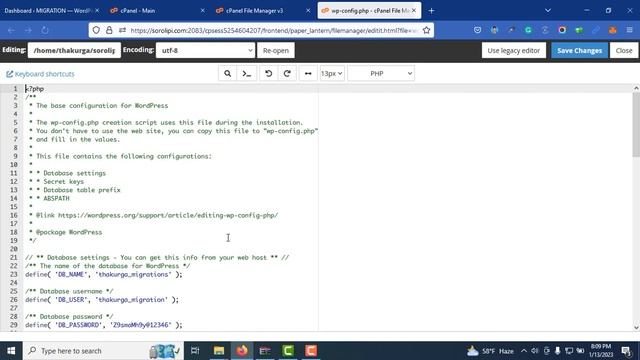This screenshot has height=360, width=640.
Task: Switch to Dashboard MIGRATION WordPress tab
Action: point(47,11)
